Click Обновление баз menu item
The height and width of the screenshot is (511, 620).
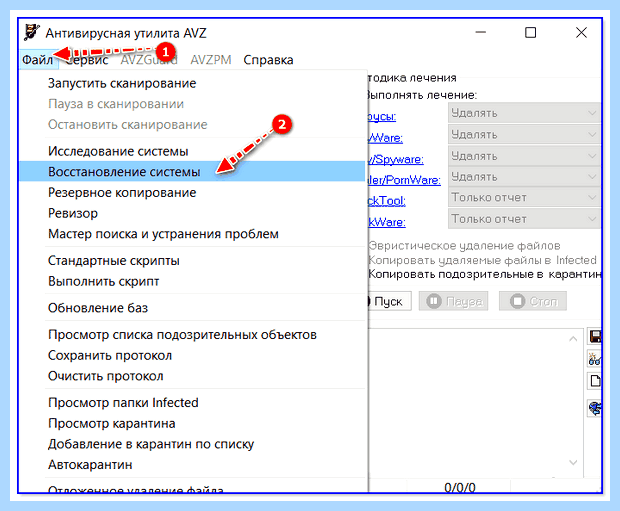[x=192, y=308]
